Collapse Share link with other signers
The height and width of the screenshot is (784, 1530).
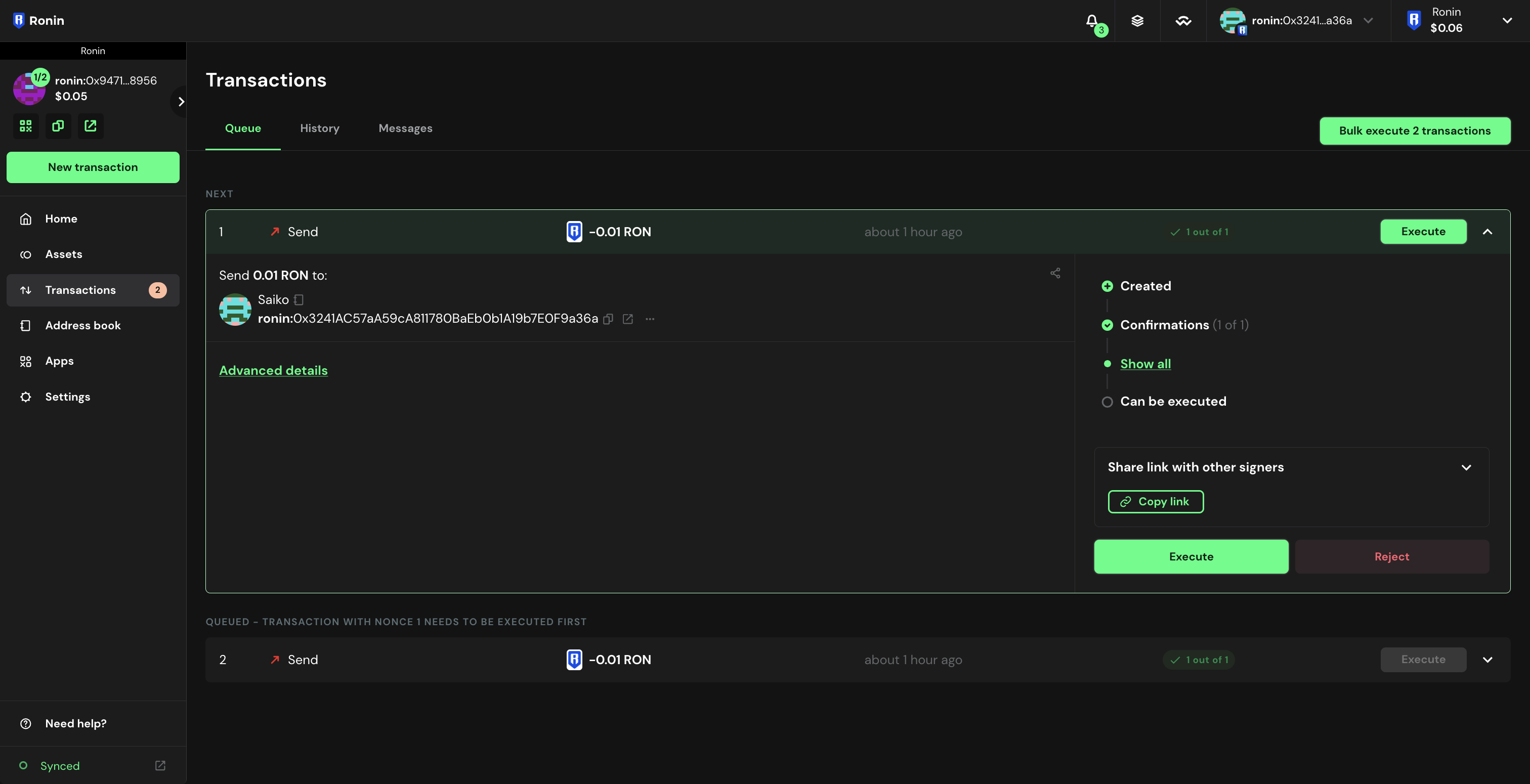point(1466,467)
